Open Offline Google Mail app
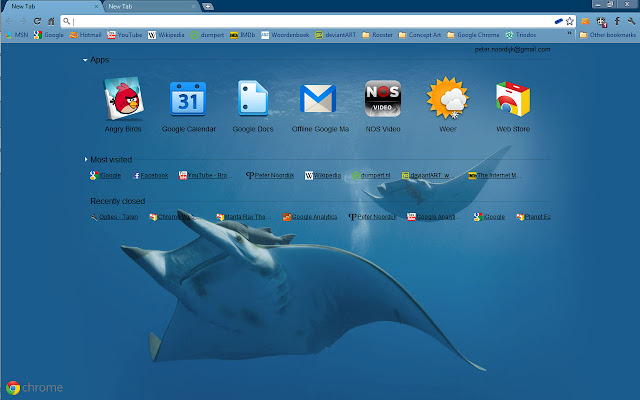640x400 pixels. click(317, 100)
